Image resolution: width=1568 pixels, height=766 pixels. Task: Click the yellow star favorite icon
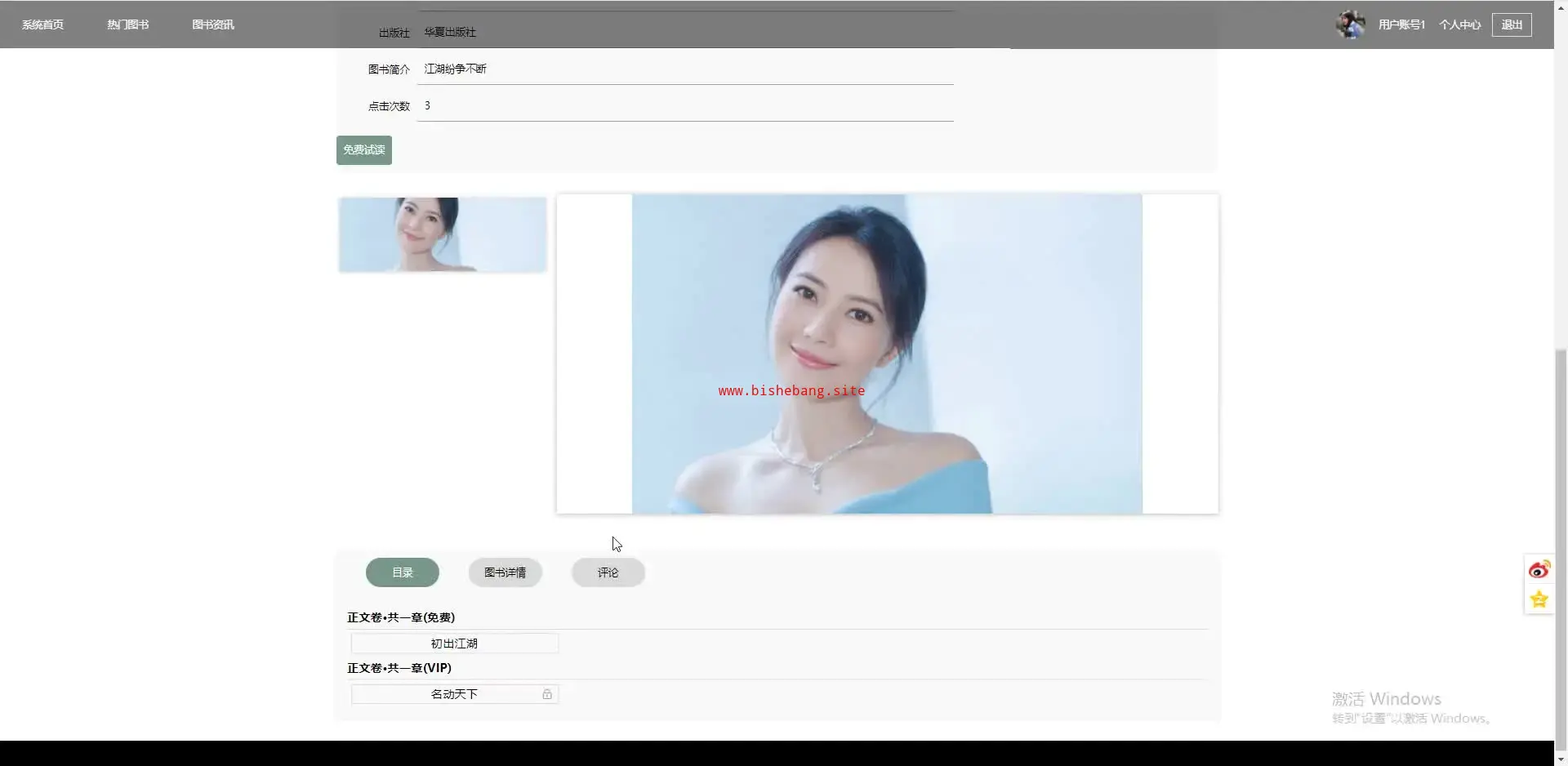click(1539, 599)
